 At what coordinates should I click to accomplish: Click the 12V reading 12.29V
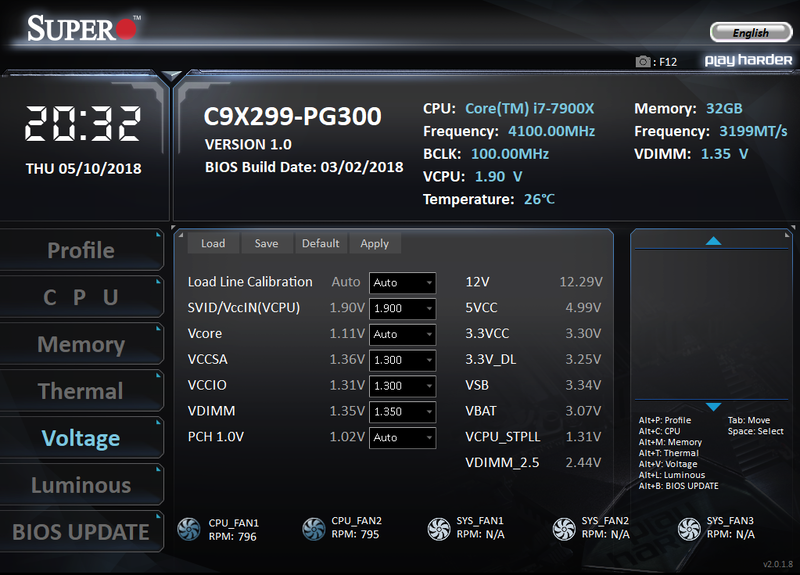pyautogui.click(x=581, y=282)
